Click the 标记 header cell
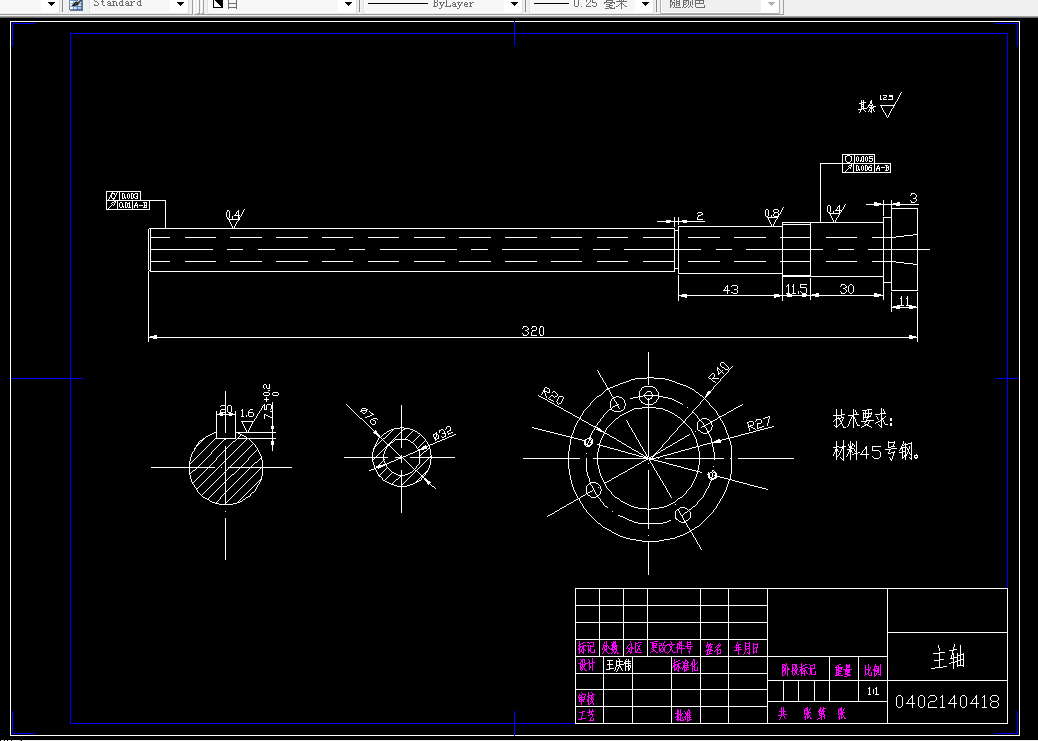 [x=587, y=648]
